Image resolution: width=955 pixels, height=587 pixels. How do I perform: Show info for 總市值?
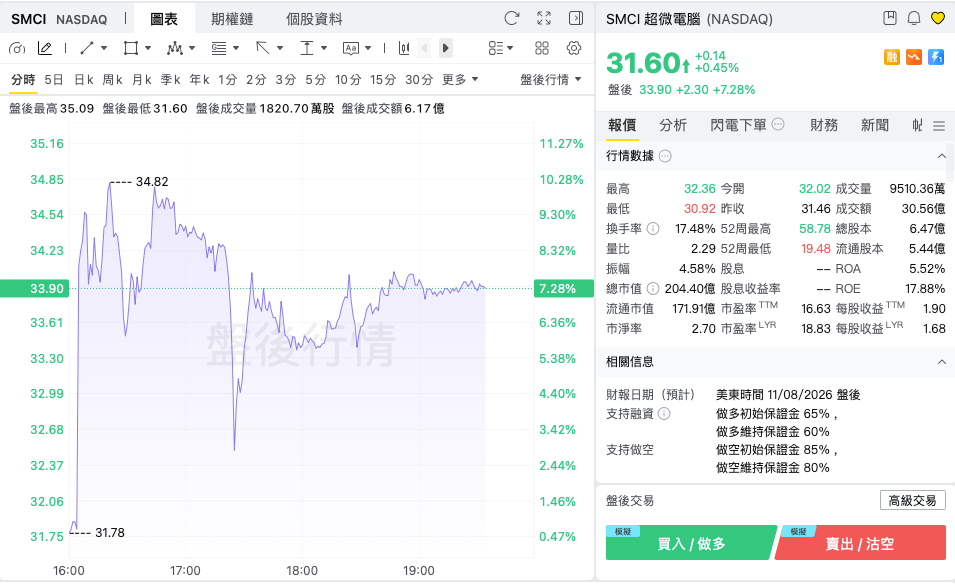tap(652, 289)
